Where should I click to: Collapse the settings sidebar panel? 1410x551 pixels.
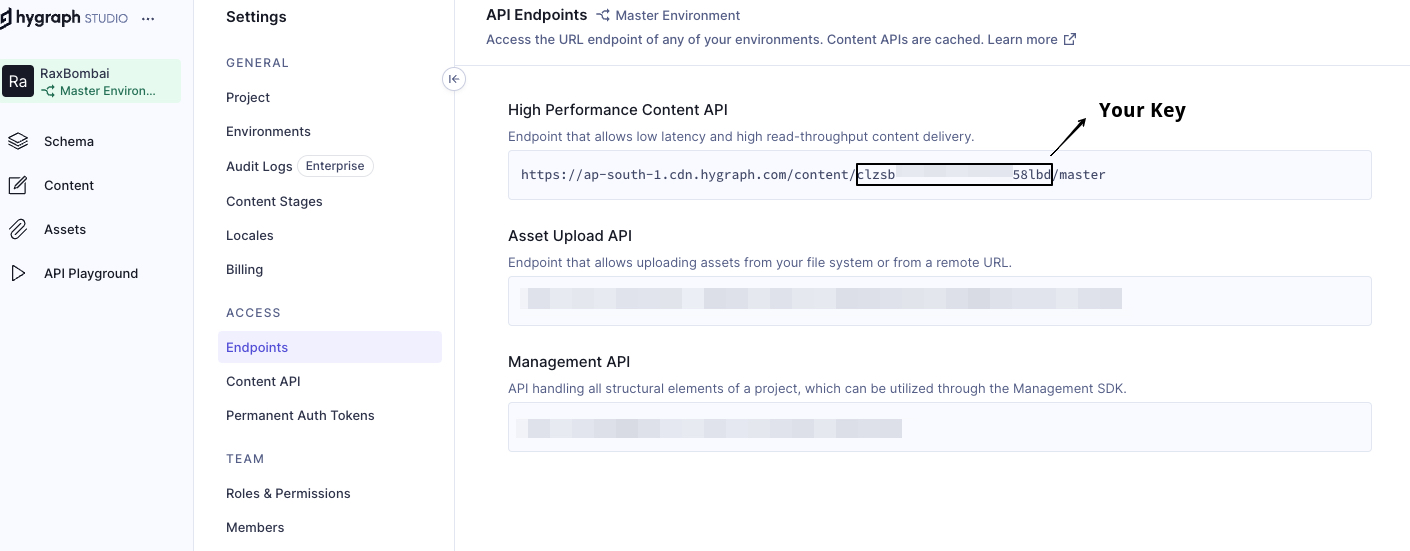coord(454,79)
